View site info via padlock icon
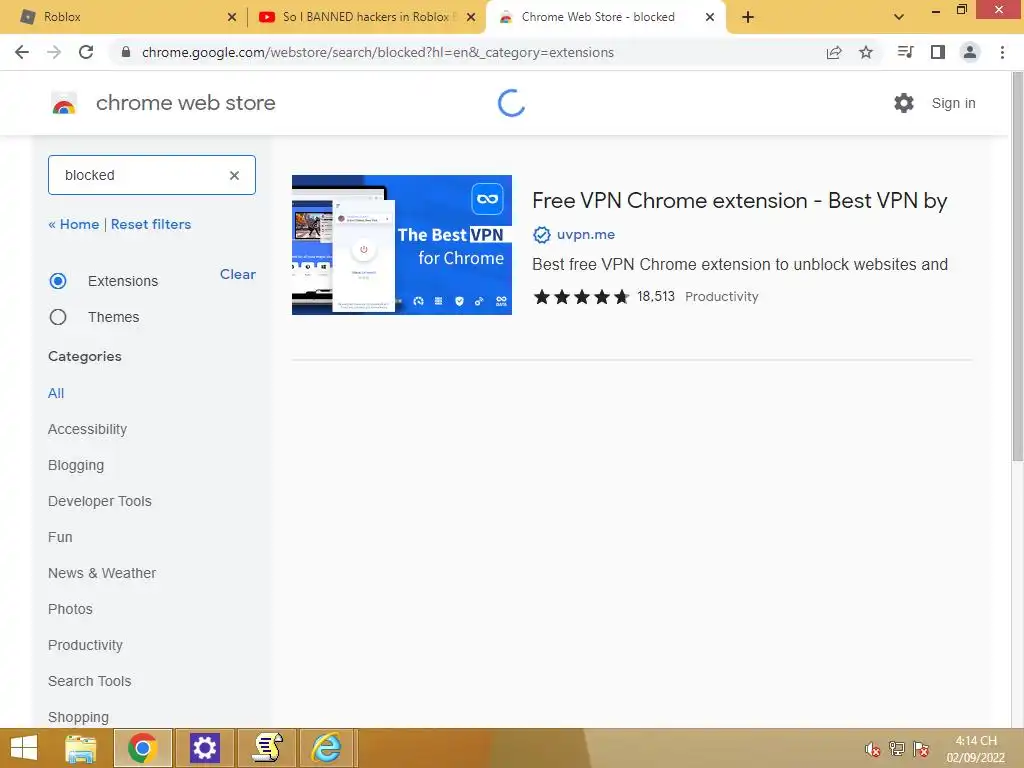This screenshot has height=768, width=1024. [x=126, y=52]
